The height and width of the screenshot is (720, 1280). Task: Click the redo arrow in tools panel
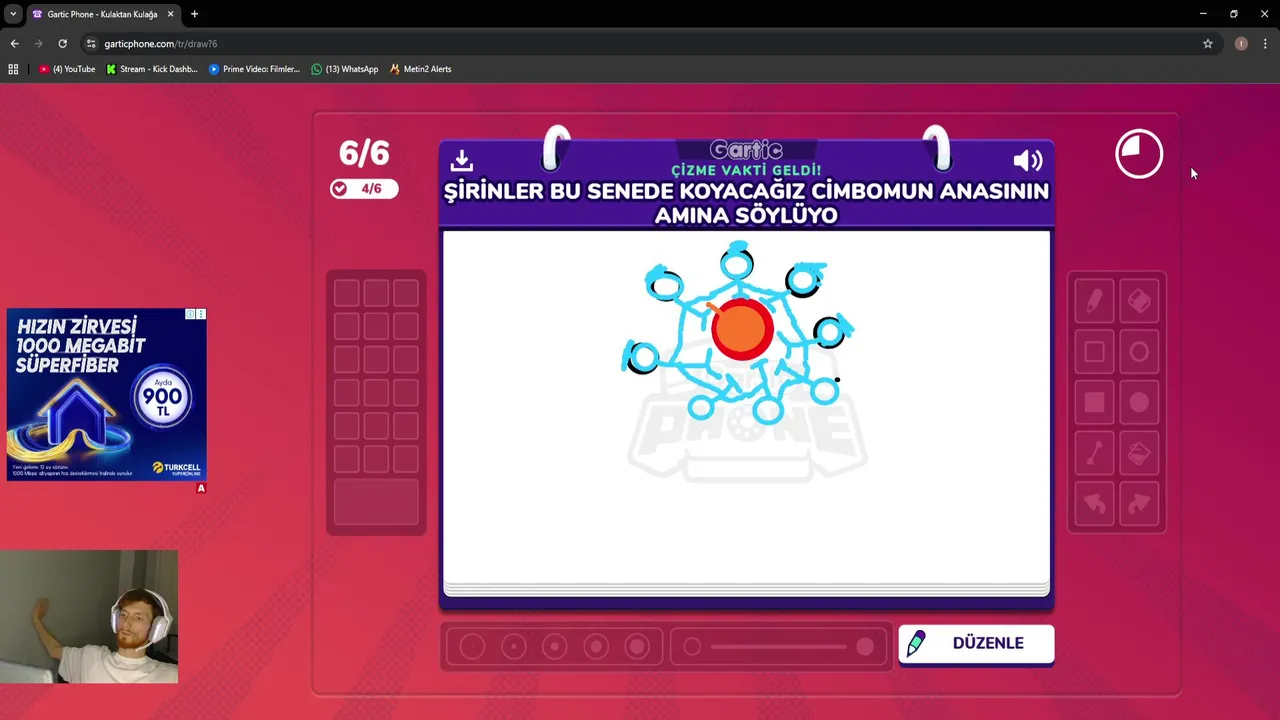pyautogui.click(x=1139, y=505)
